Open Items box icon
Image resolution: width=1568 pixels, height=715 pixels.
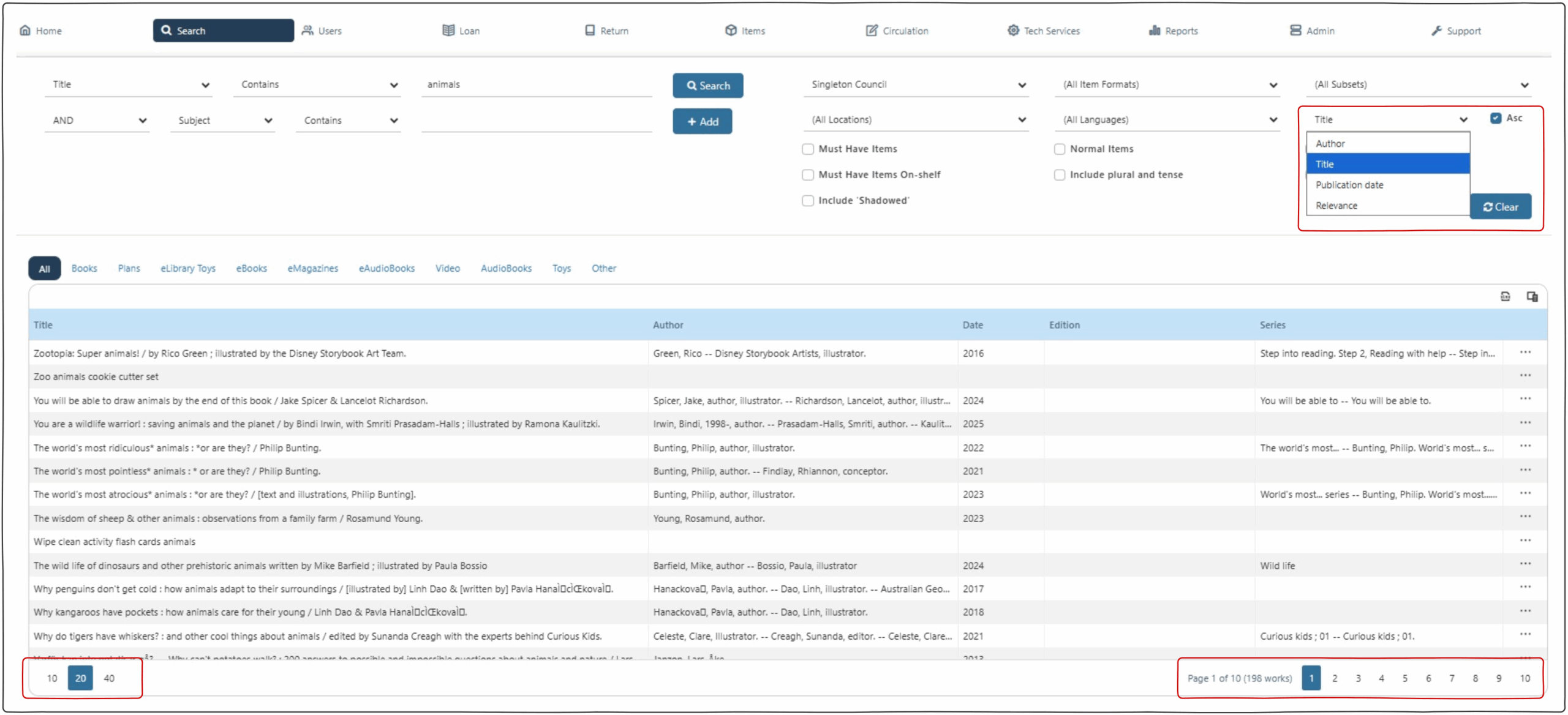731,31
